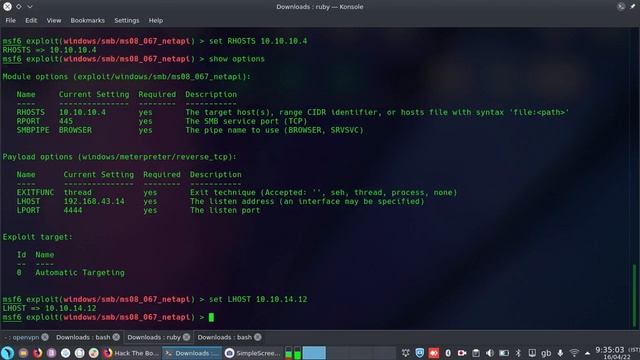Launch the file manager from the taskbar
Screen dimensions: 640x360
[23, 353]
